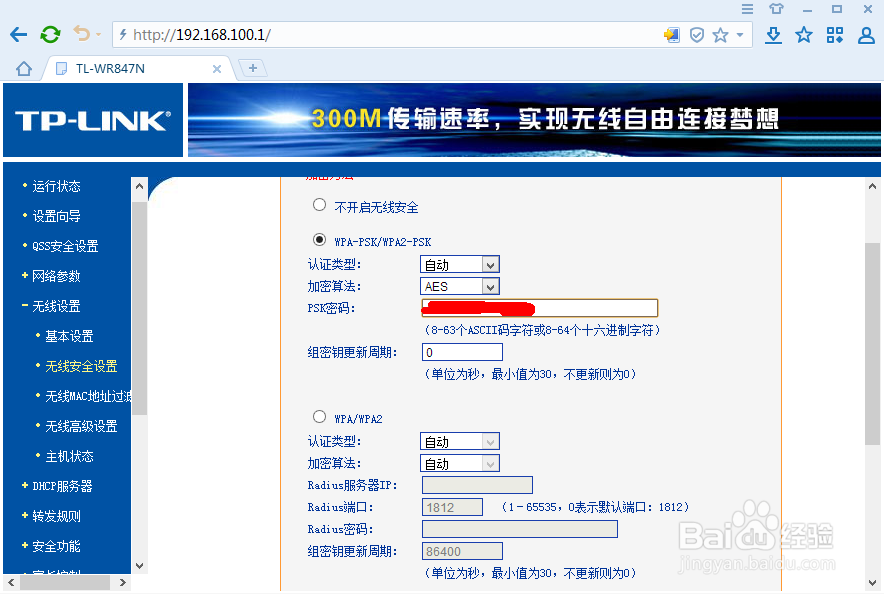Click the address bar URL 192.168.100.1
This screenshot has width=884, height=594.
(201, 35)
